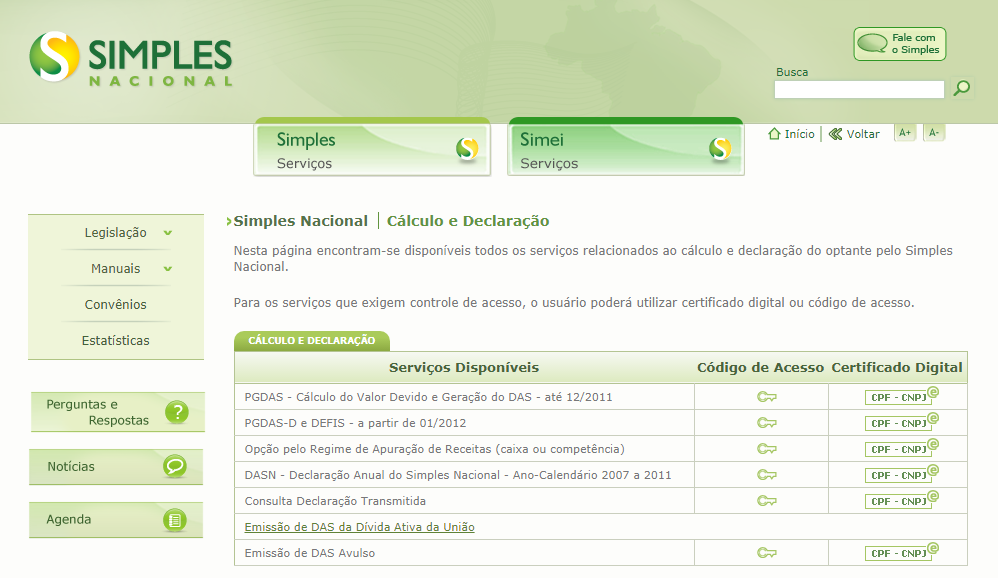
Task: Click the A- text size button
Action: (933, 132)
